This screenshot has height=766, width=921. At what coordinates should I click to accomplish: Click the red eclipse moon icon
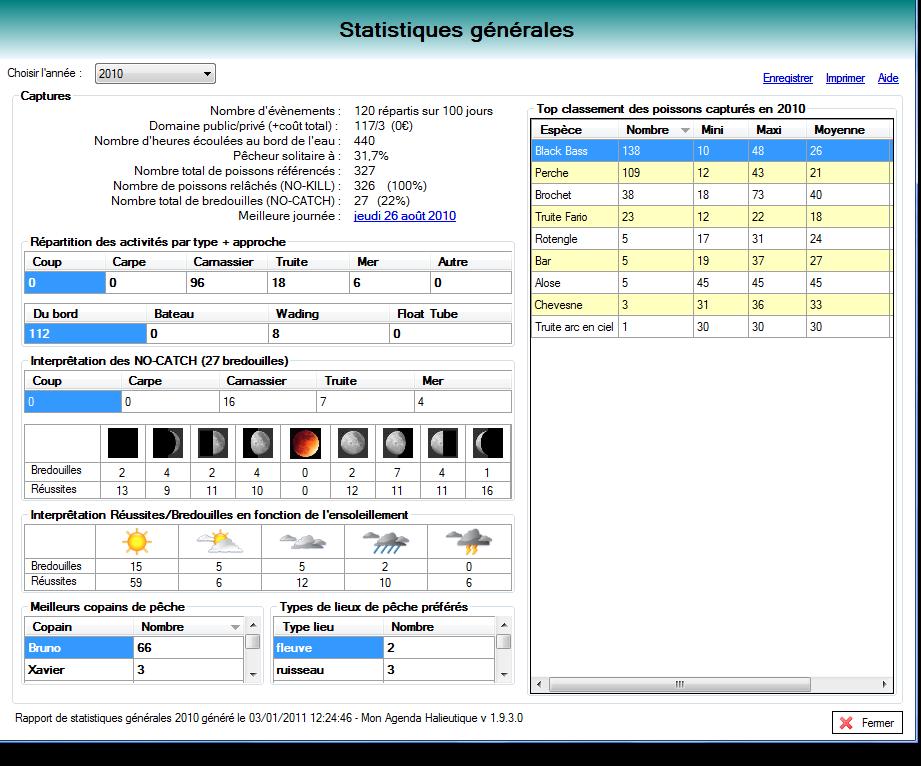point(305,443)
